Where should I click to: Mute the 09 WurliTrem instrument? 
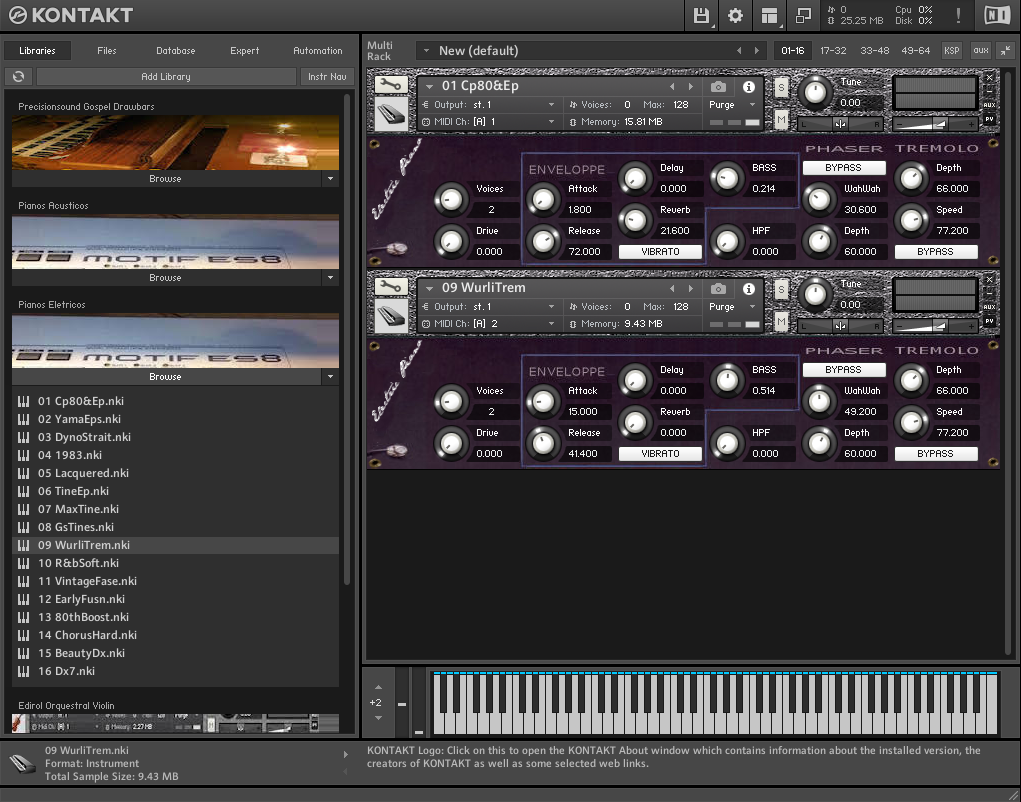(x=781, y=321)
